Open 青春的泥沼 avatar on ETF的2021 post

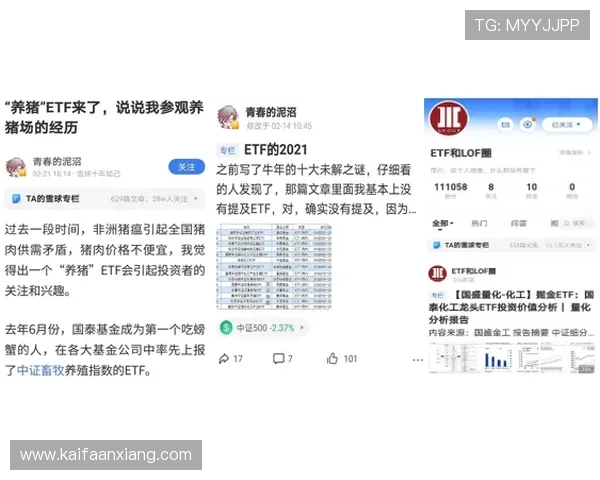[x=228, y=118]
